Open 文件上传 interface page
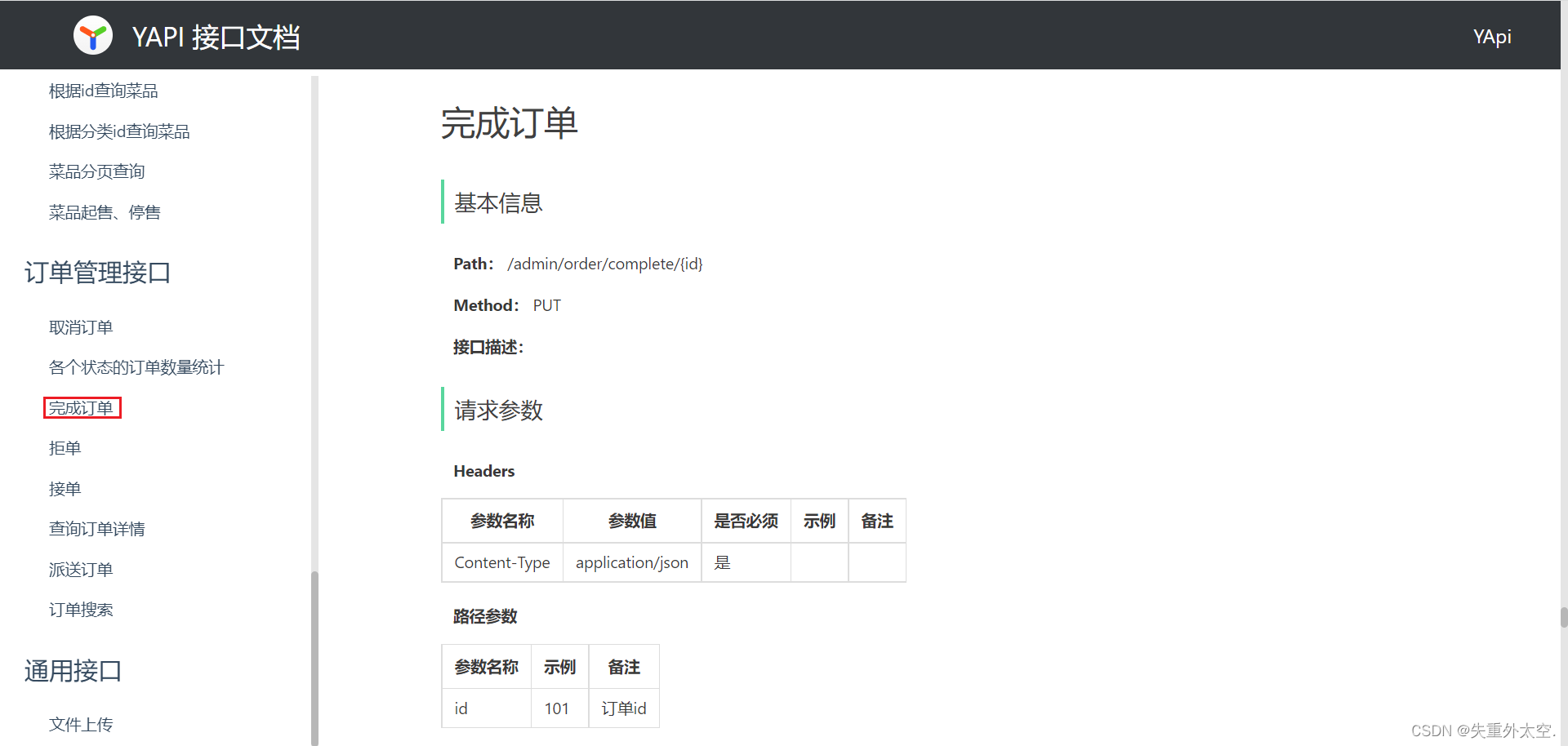 [x=81, y=725]
